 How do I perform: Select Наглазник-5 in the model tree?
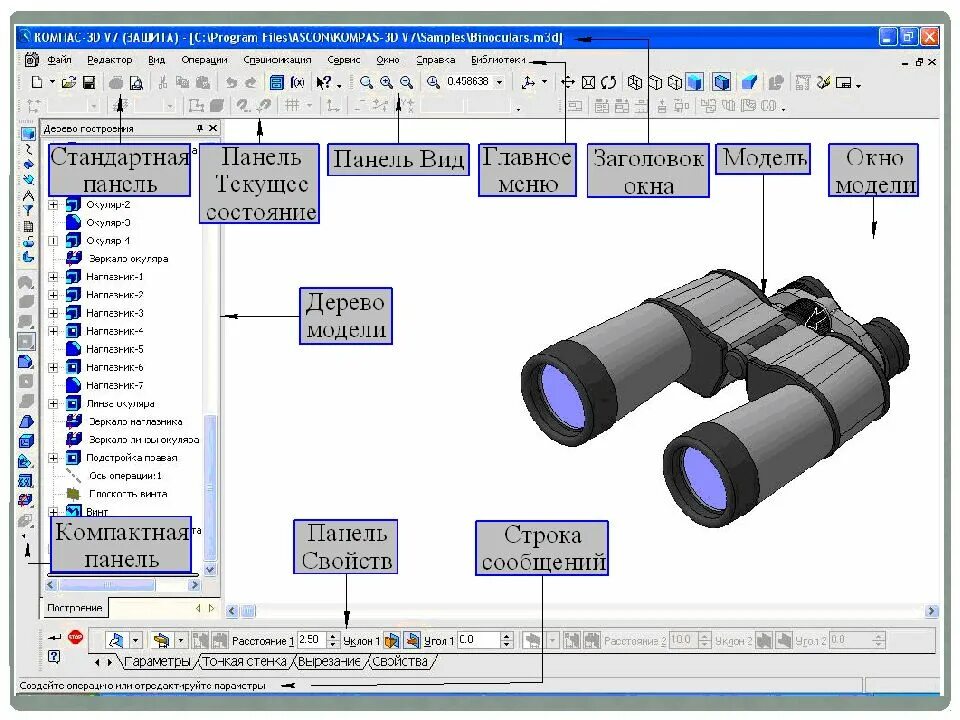point(114,349)
